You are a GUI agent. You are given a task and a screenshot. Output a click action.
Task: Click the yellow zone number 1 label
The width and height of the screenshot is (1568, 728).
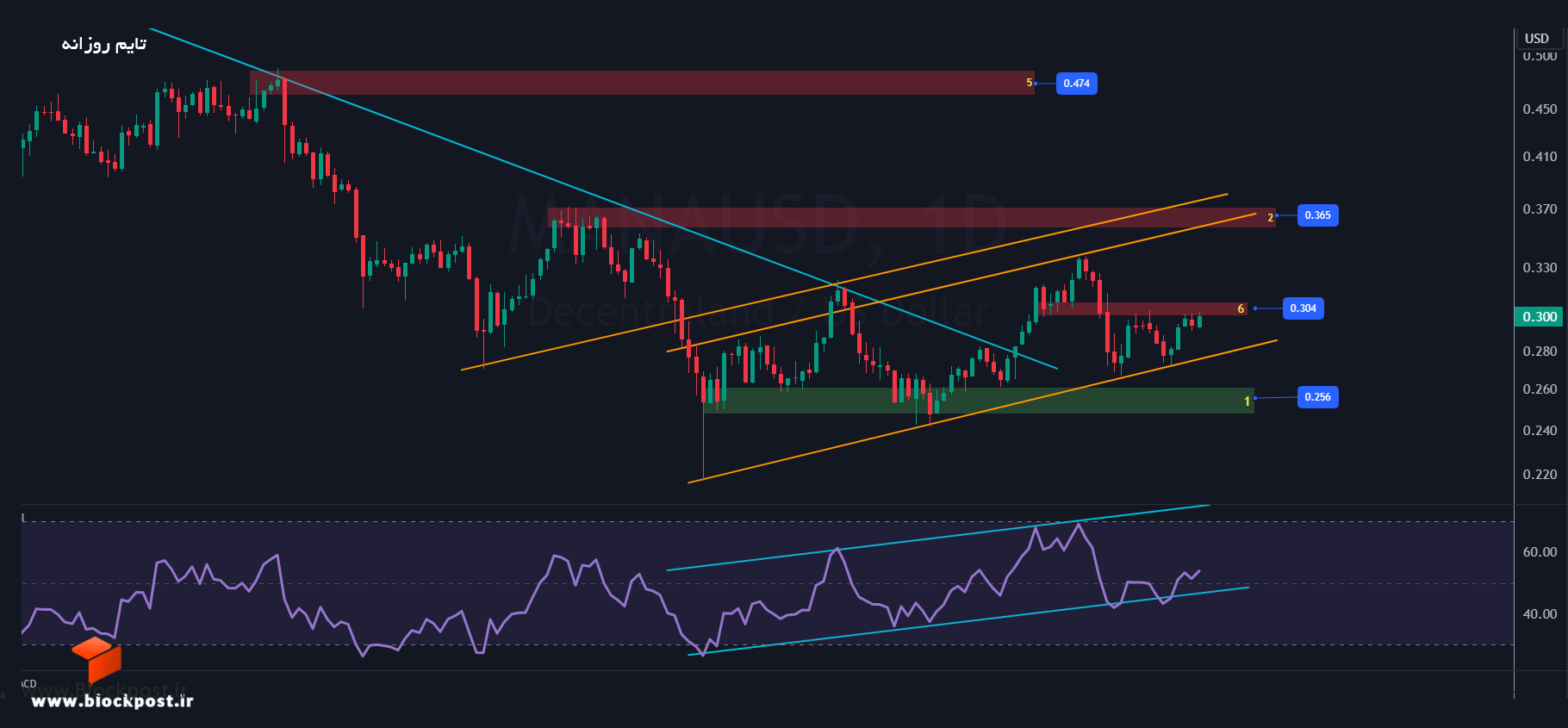click(1247, 401)
